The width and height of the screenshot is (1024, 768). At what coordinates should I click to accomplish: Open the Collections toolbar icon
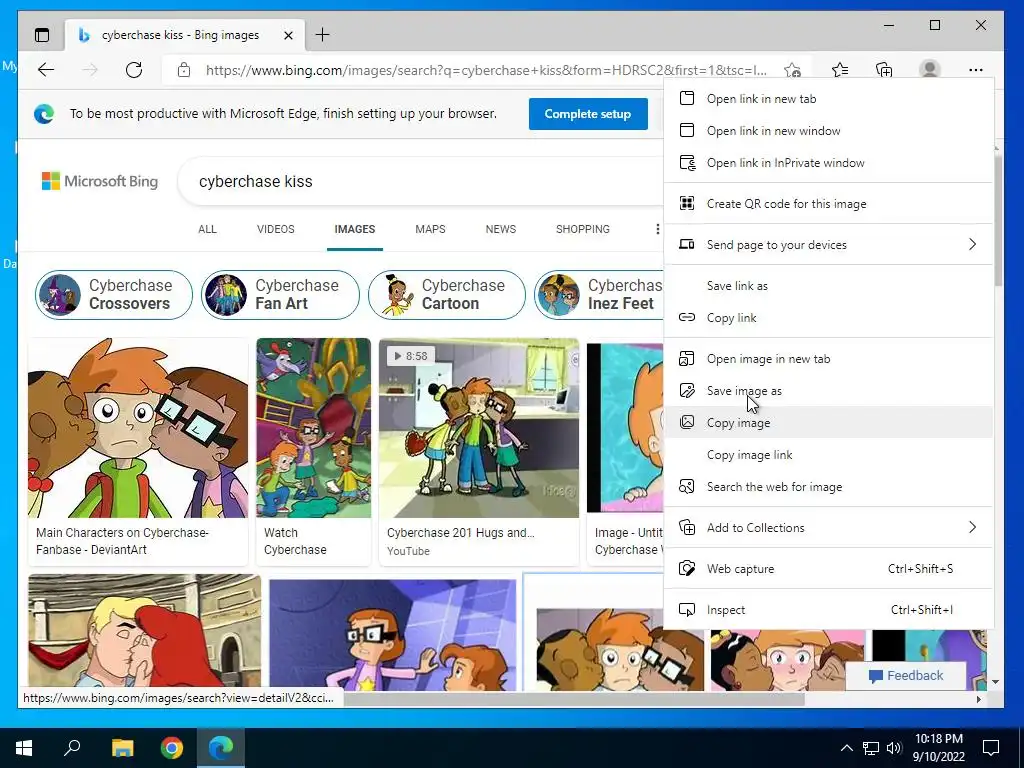[x=884, y=70]
